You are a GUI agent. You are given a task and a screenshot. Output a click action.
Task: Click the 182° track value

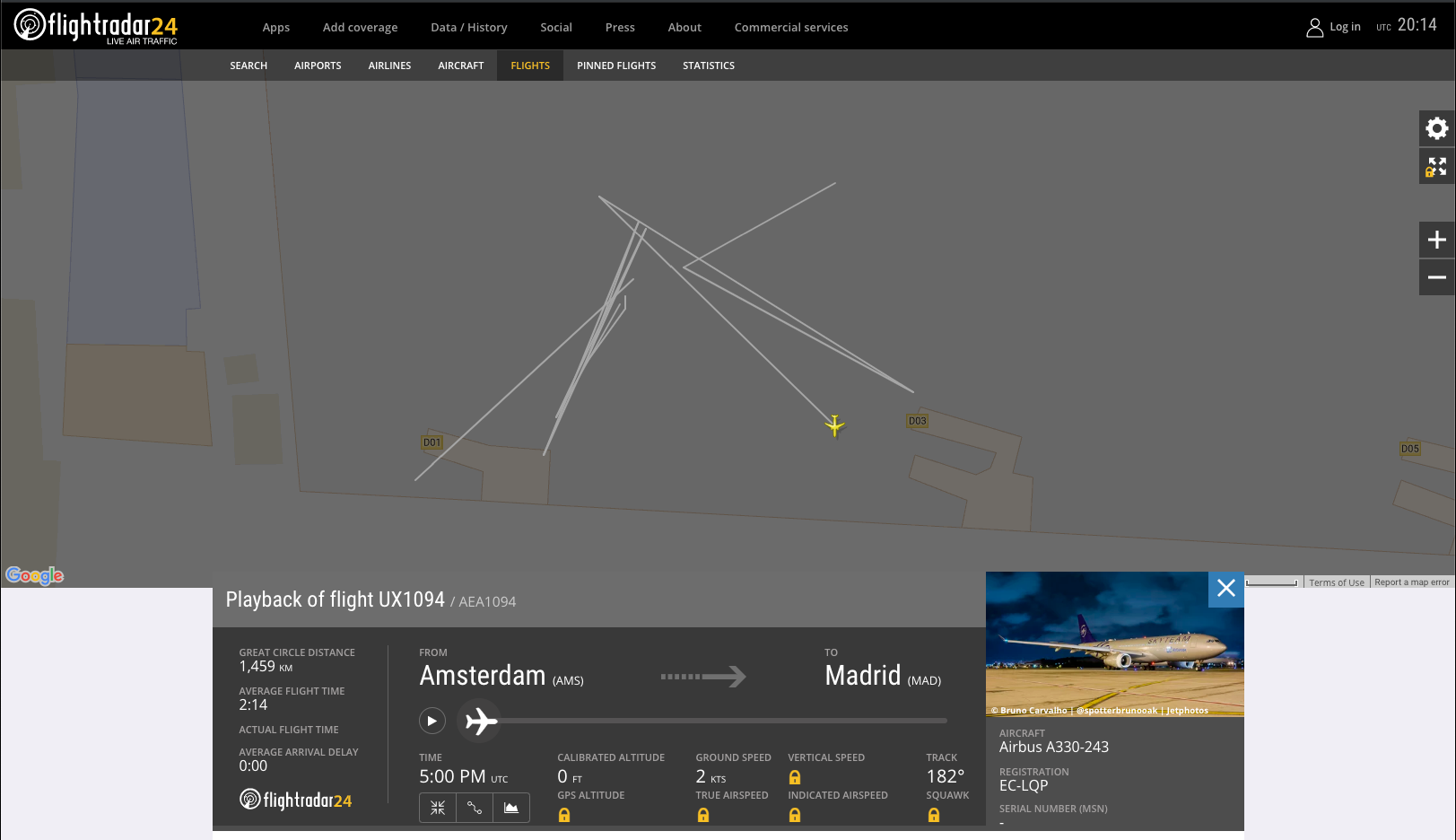point(946,776)
